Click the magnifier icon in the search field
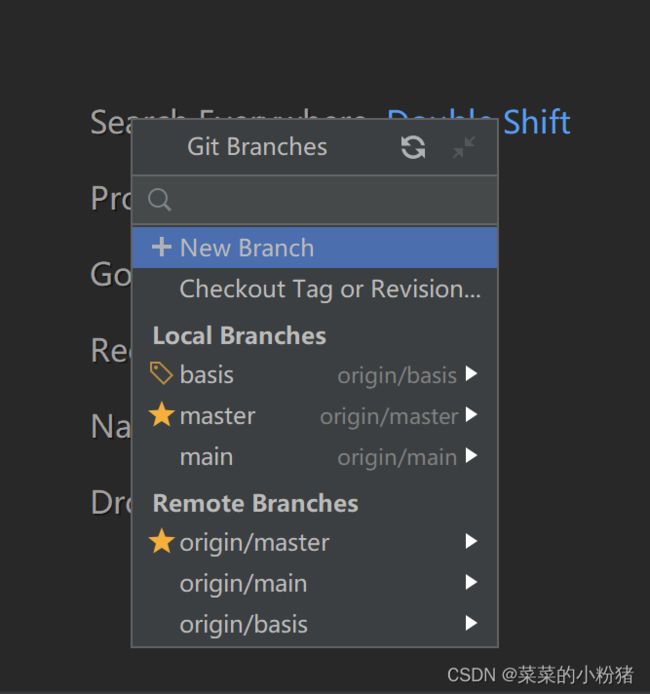650x694 pixels. 159,200
